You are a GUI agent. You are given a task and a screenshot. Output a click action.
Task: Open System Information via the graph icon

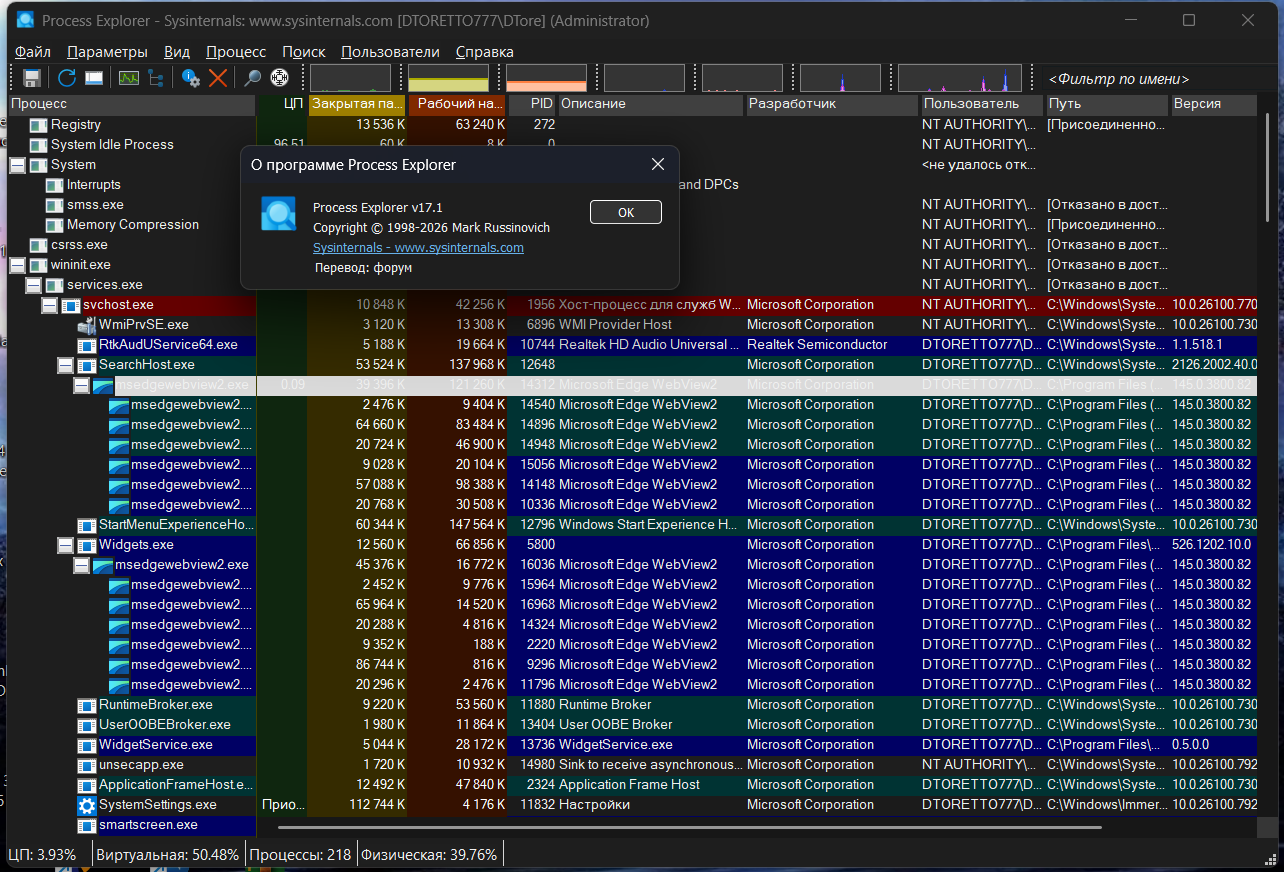click(x=129, y=78)
